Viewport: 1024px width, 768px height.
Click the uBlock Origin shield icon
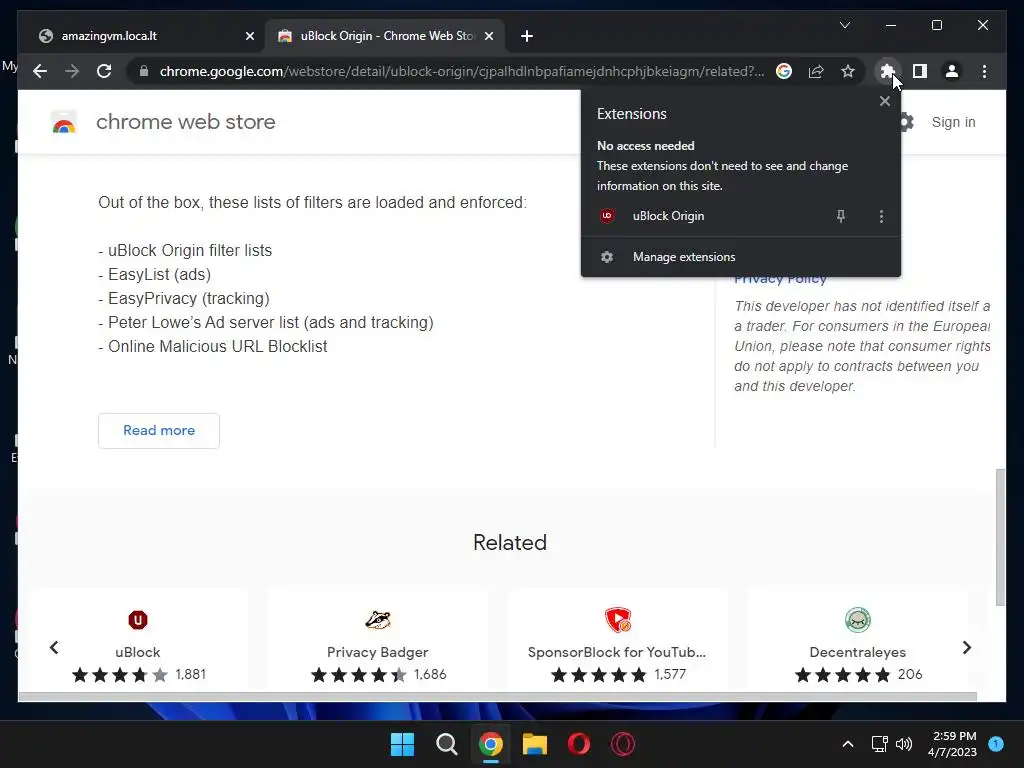click(x=607, y=216)
